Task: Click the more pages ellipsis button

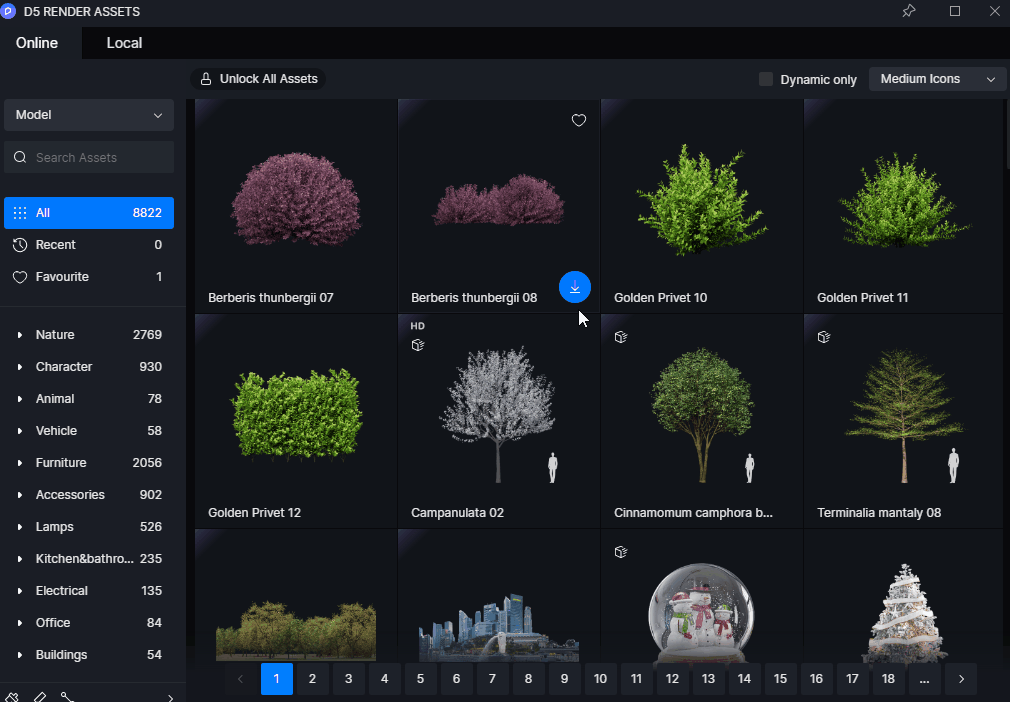Action: [924, 679]
